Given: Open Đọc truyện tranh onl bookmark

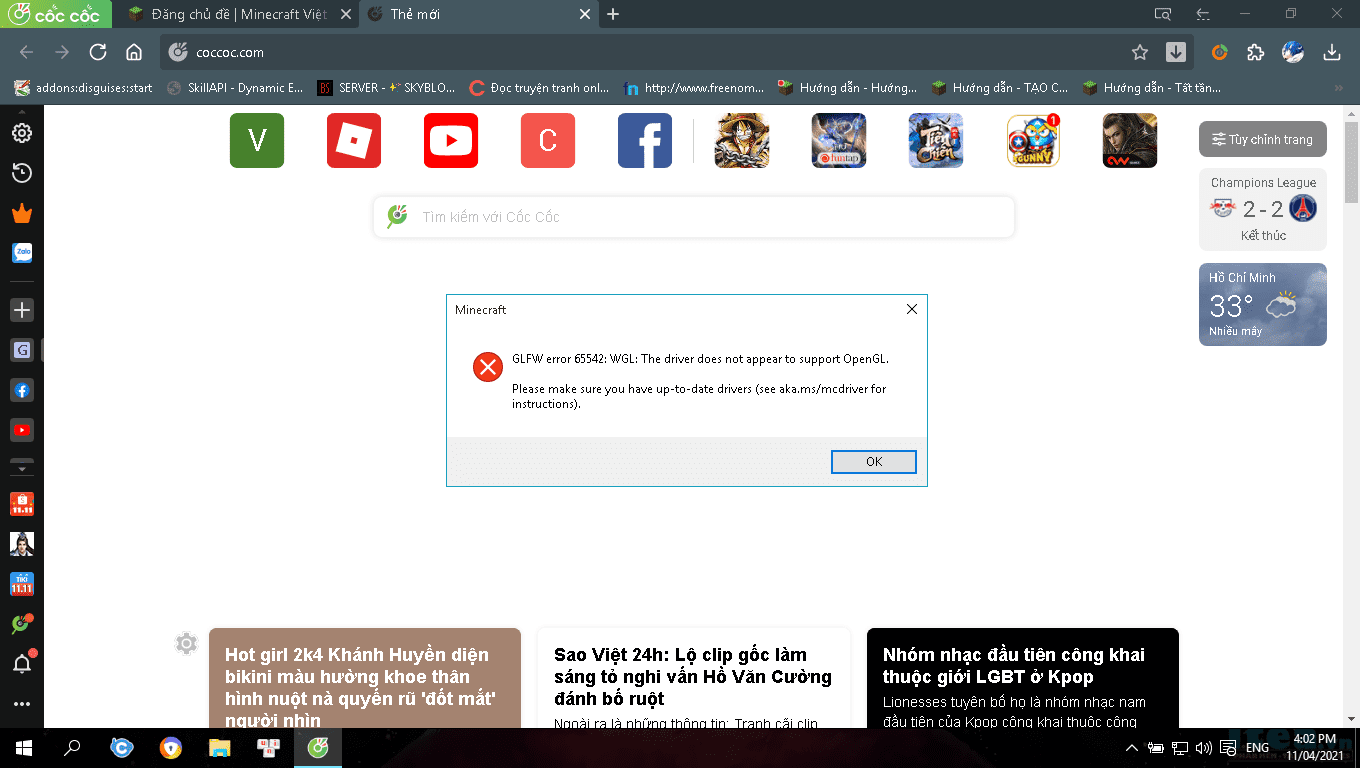Looking at the screenshot, I should tap(539, 88).
